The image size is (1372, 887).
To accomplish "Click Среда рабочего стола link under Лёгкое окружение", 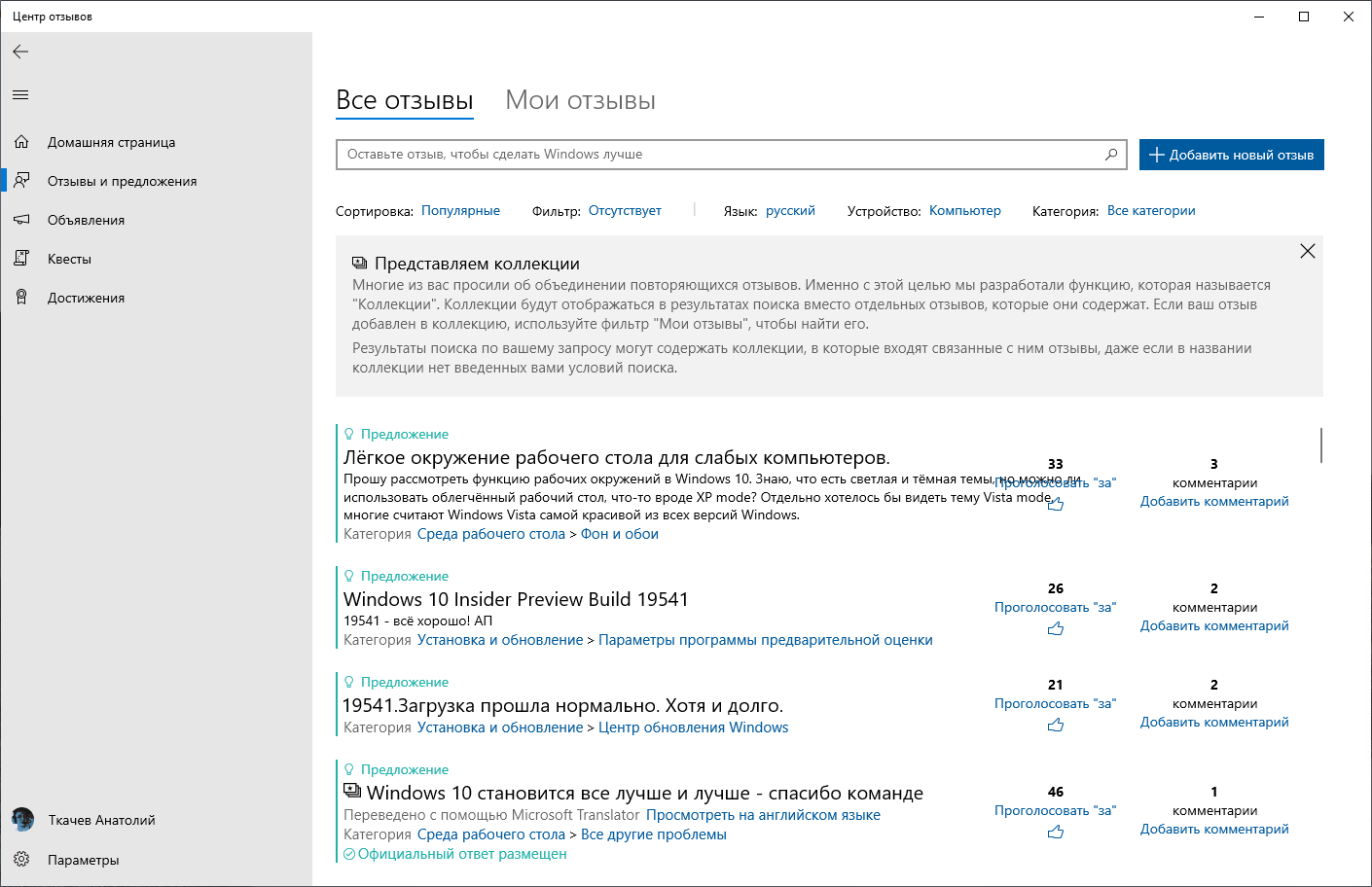I will point(491,534).
